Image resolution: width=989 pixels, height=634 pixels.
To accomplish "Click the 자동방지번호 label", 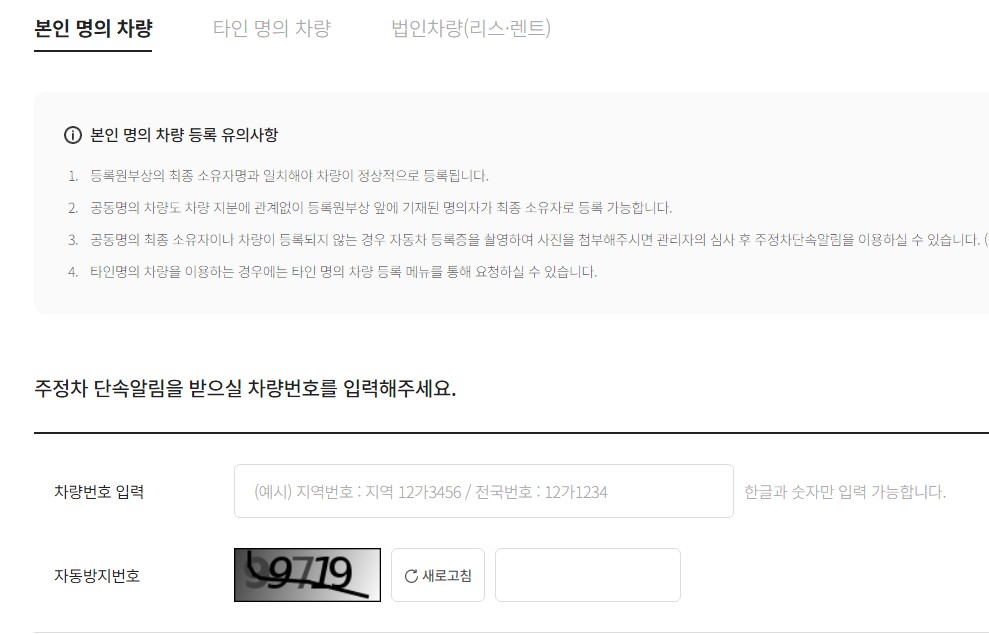I will coord(97,575).
